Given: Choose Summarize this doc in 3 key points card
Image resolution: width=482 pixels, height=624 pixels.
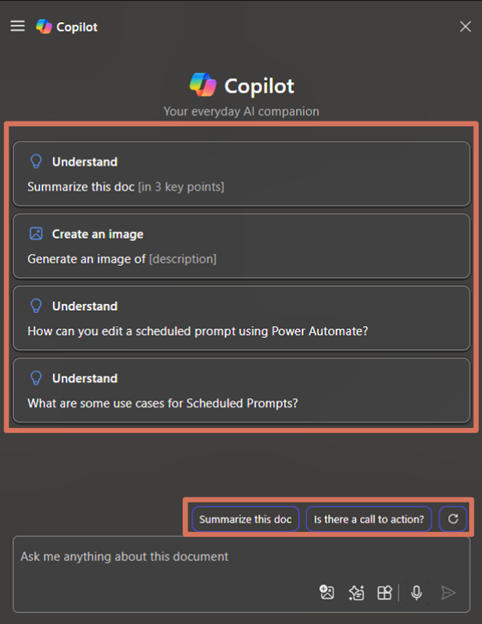Looking at the screenshot, I should click(x=242, y=174).
